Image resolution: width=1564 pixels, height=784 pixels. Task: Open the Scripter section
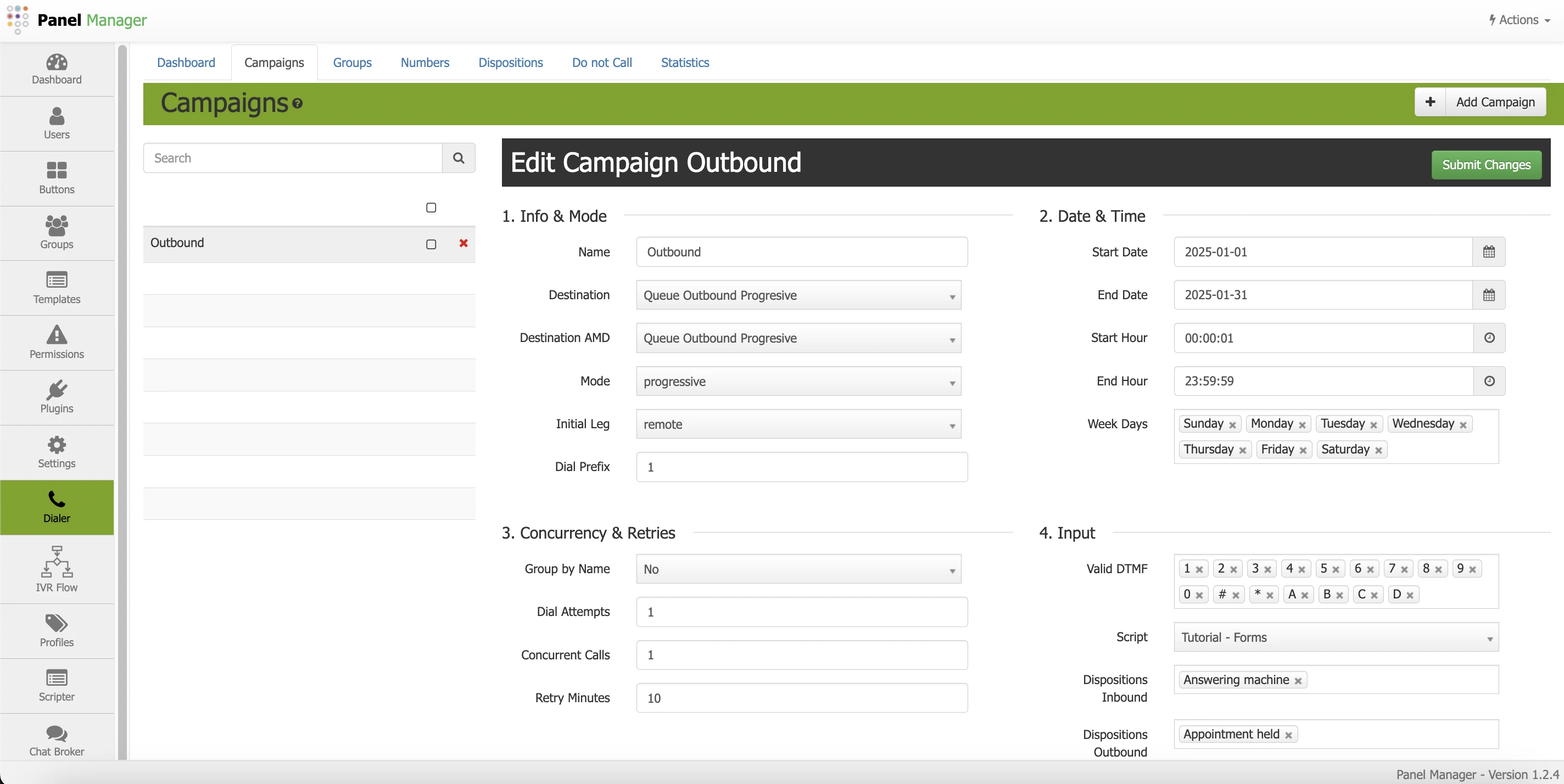[57, 686]
